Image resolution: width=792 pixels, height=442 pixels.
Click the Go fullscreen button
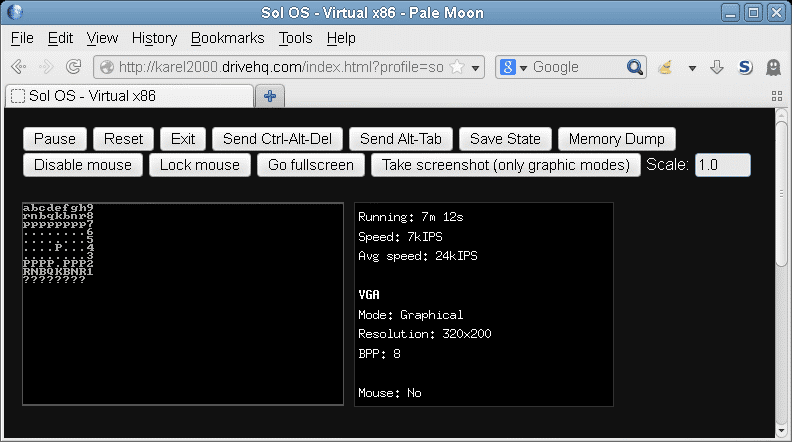tap(311, 165)
